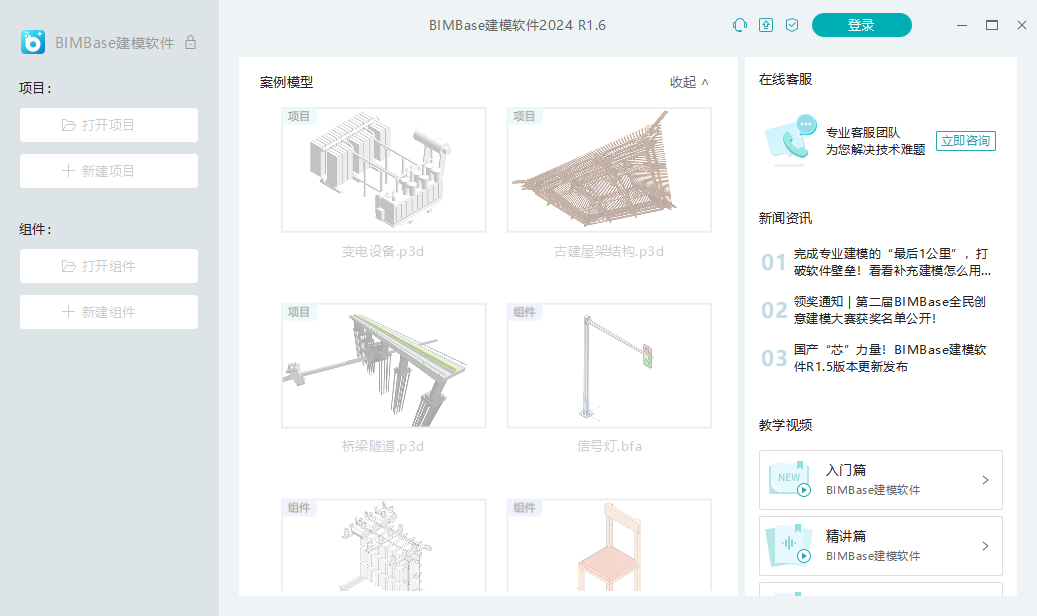Image resolution: width=1037 pixels, height=616 pixels.
Task: Open the 变电设备.p3d thumbnail
Action: click(x=384, y=170)
